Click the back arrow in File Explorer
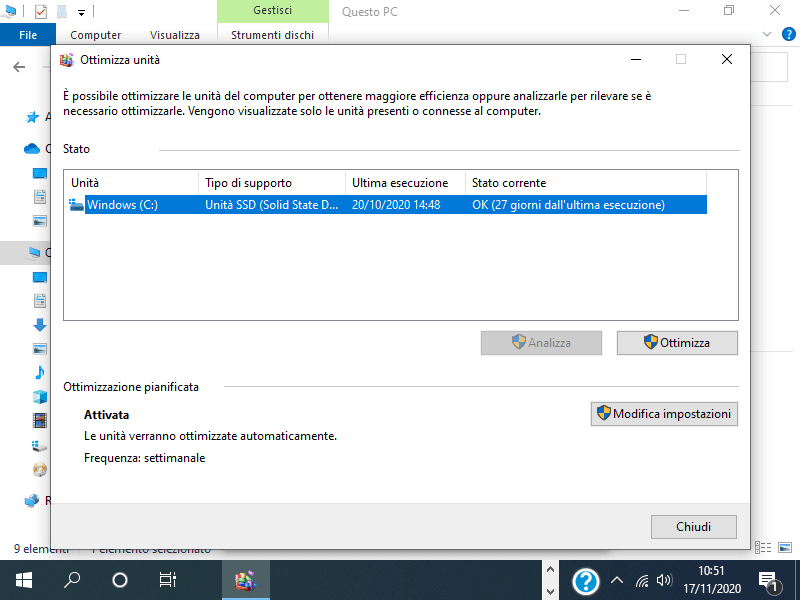The height and width of the screenshot is (600, 800). 19,68
